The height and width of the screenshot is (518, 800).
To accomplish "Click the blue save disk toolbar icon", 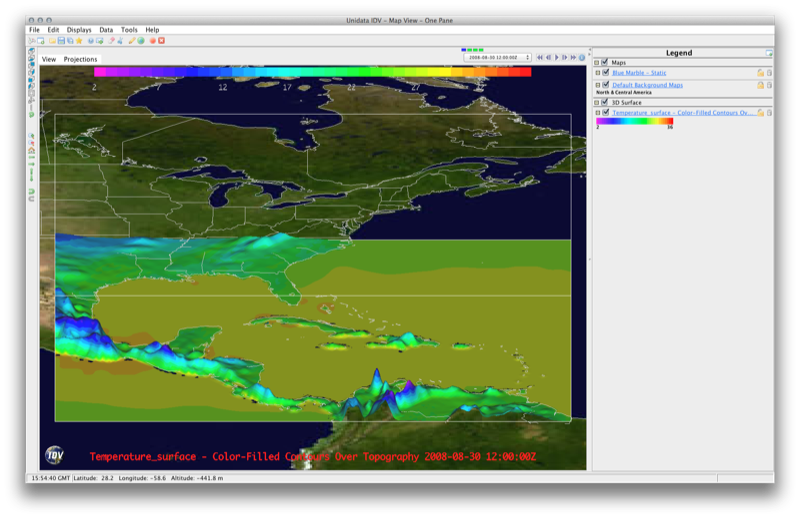I will point(61,41).
